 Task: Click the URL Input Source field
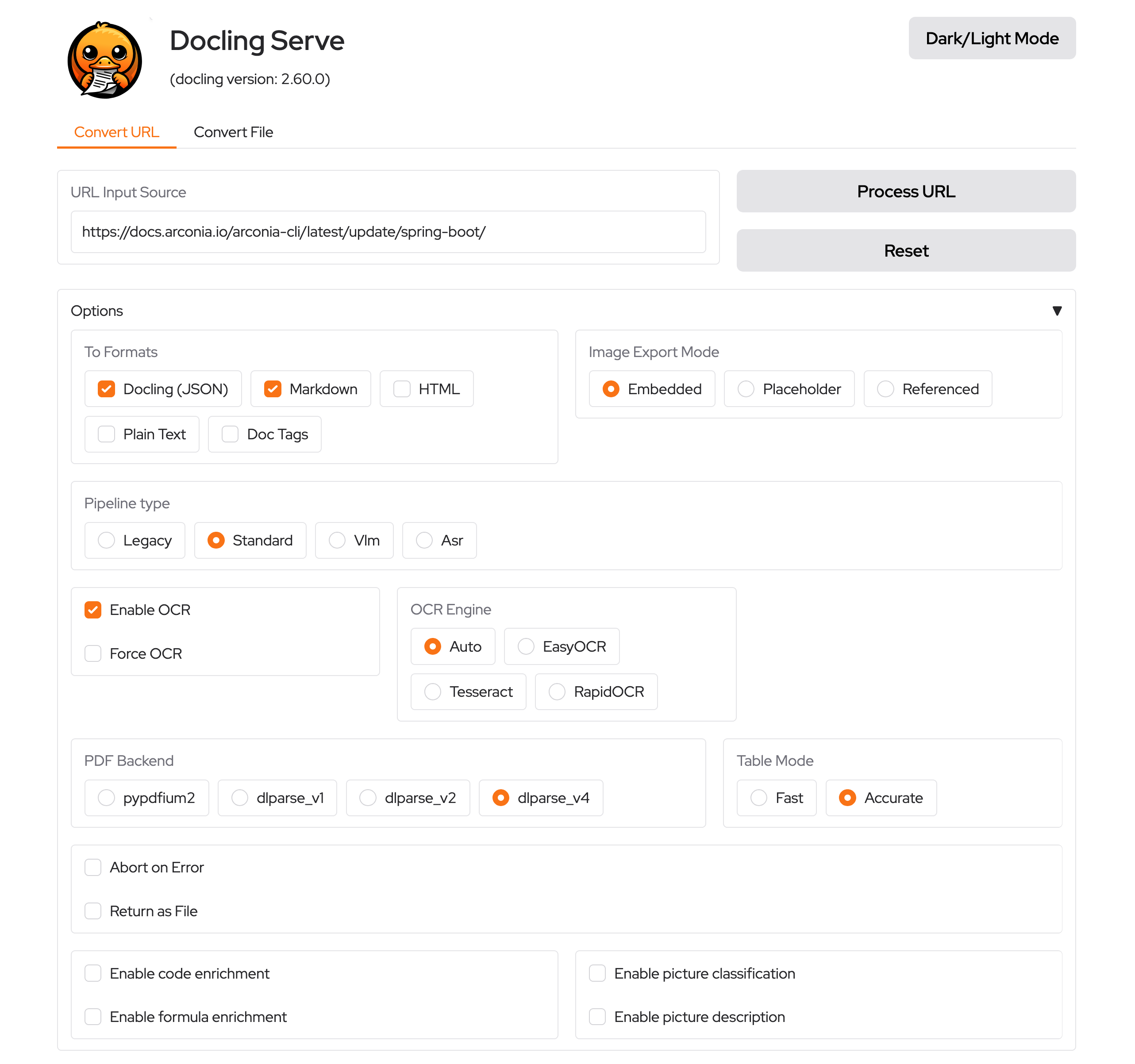pos(388,232)
